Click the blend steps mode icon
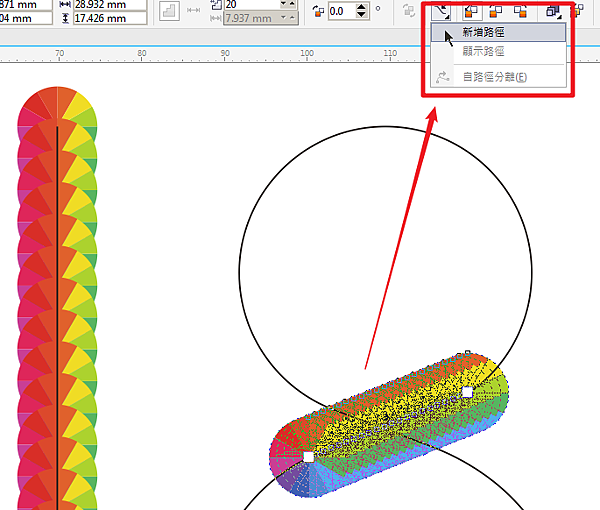 click(x=169, y=11)
